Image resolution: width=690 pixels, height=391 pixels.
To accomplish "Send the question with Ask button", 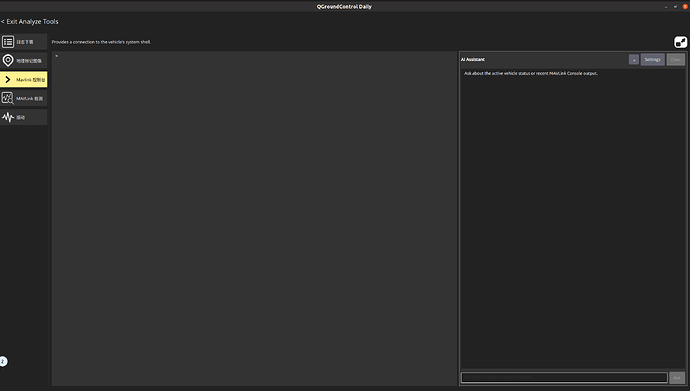I will pos(677,377).
